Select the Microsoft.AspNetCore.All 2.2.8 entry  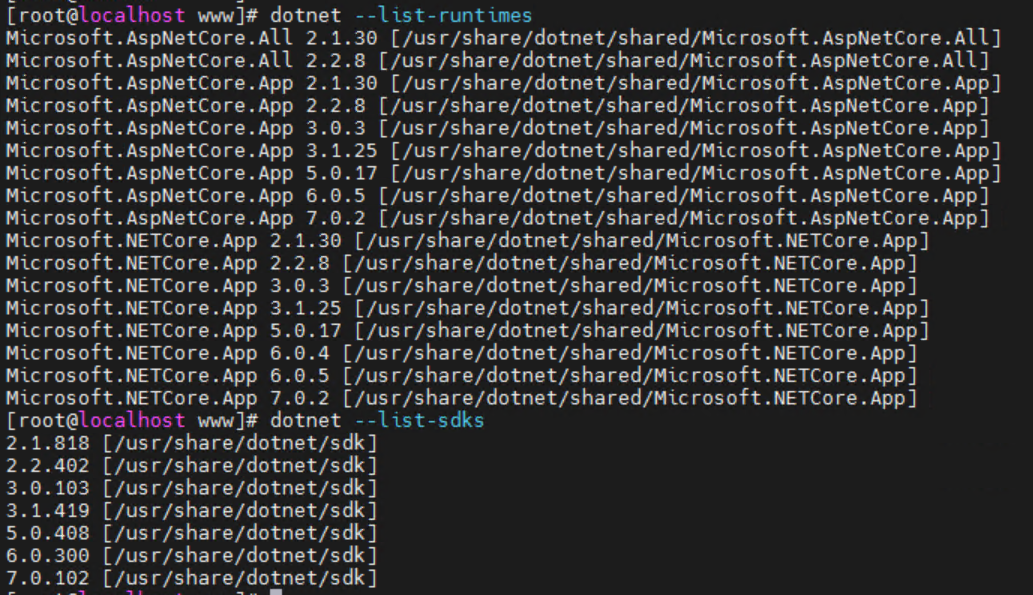[497, 60]
